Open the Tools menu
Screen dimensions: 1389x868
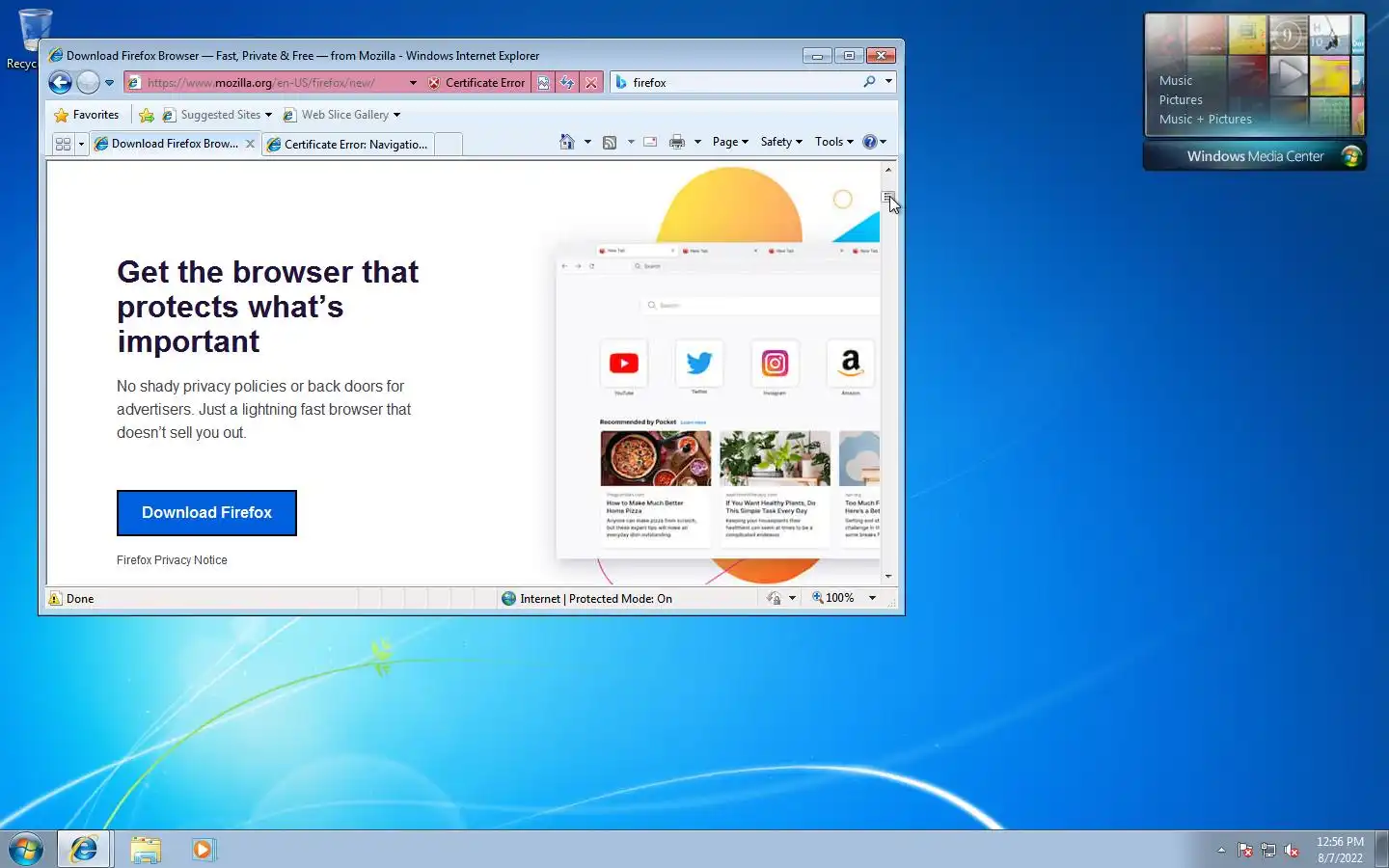pos(834,142)
